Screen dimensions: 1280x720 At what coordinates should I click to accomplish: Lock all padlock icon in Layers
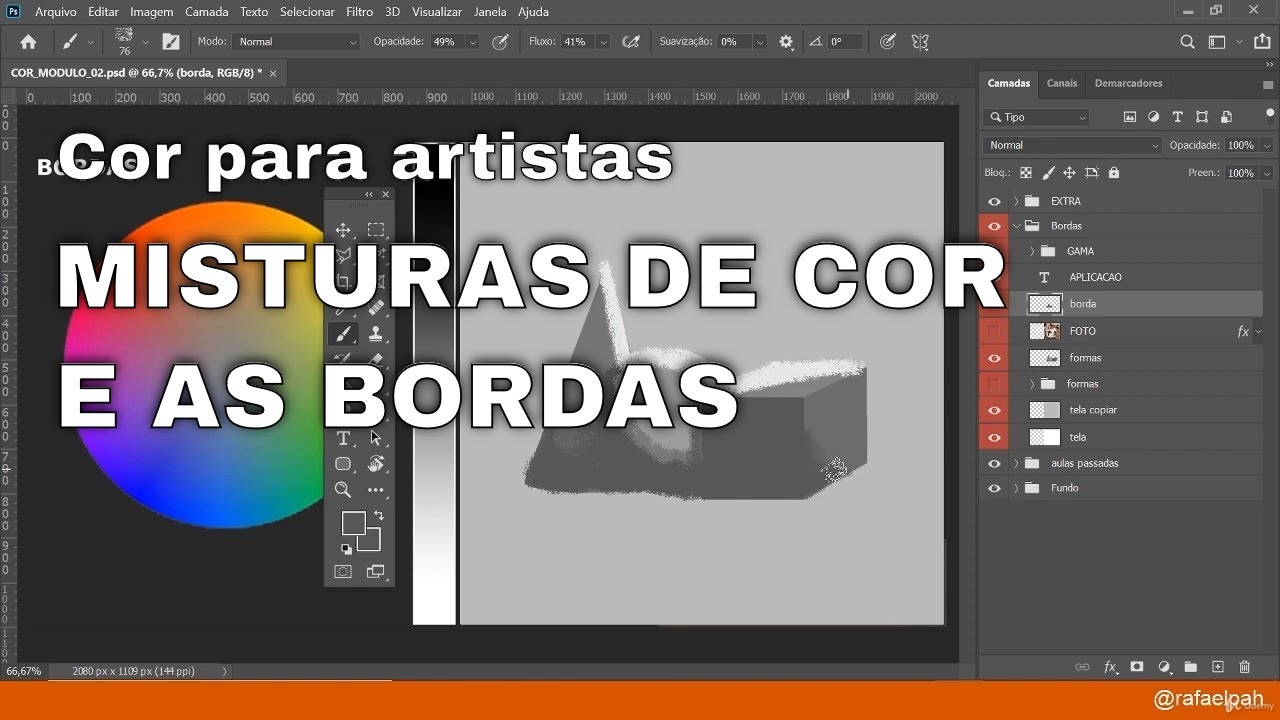coord(1114,172)
